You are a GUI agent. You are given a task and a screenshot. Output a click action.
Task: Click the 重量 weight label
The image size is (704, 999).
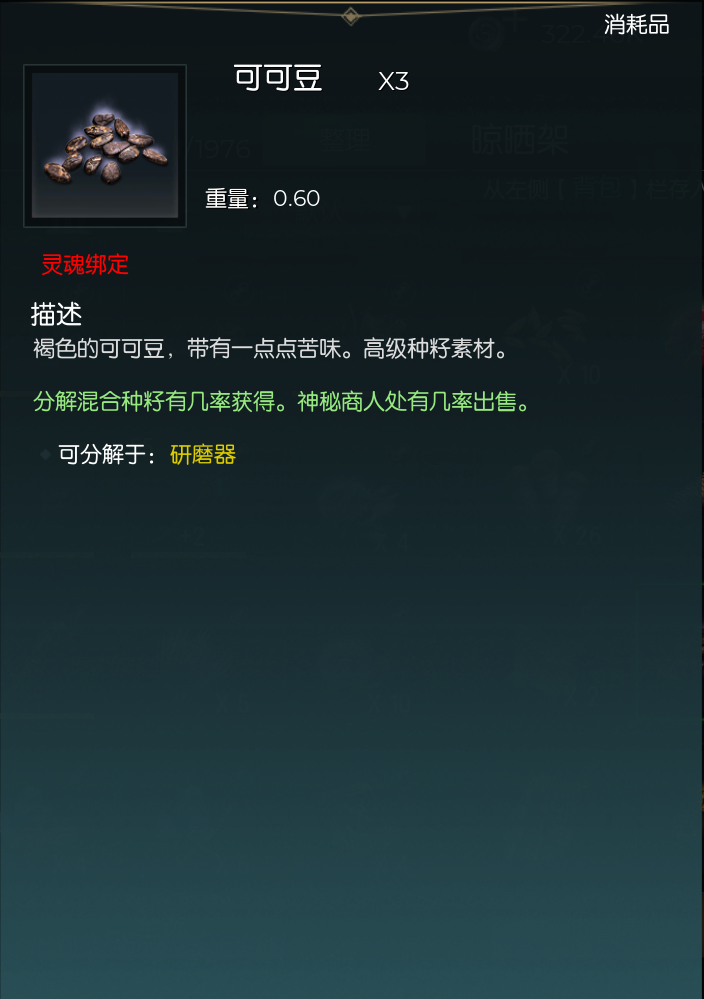tap(232, 199)
